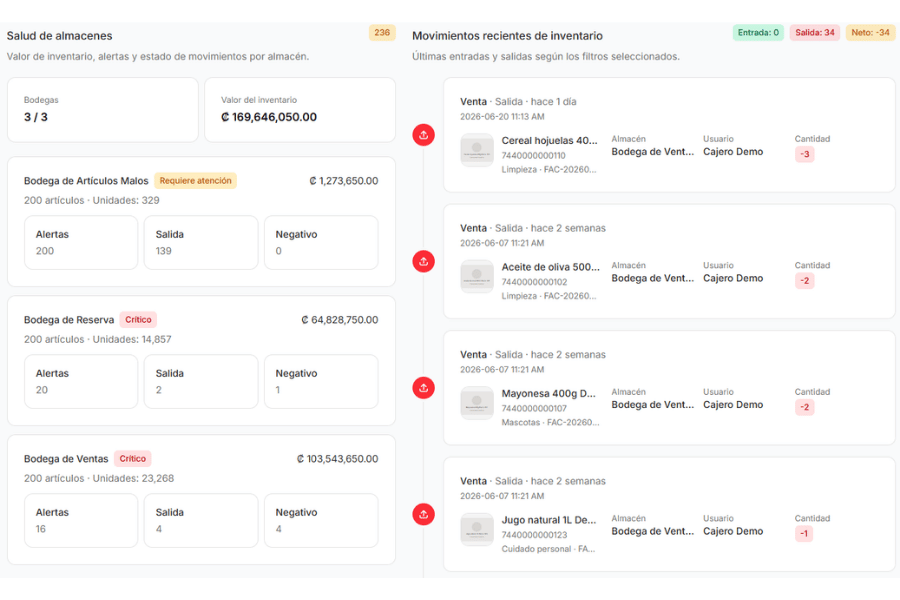This screenshot has height=600, width=900.
Task: Click Alertas 20 tile in Bodega de Reserva
Action: (x=81, y=381)
